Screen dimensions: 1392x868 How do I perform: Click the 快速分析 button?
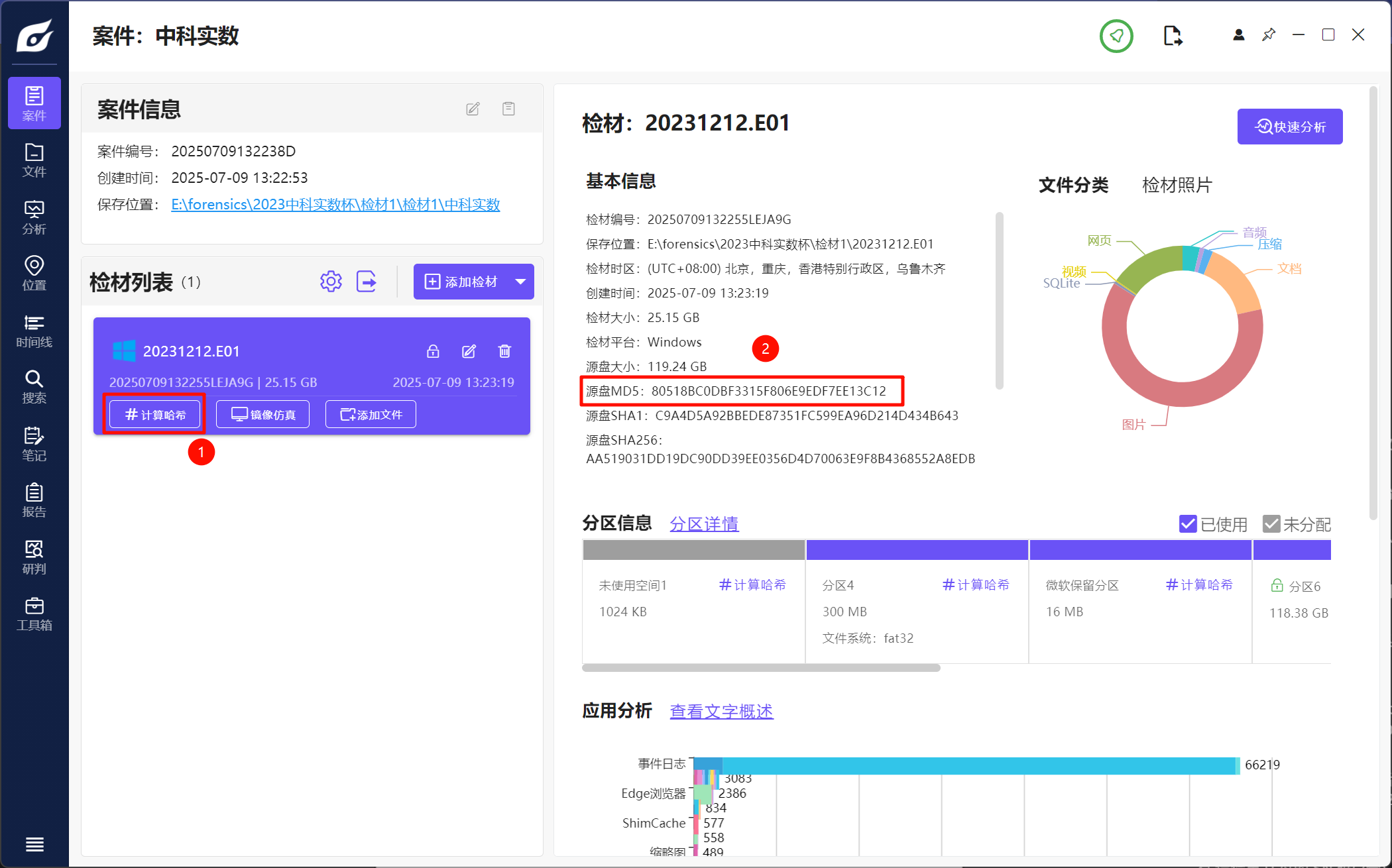(x=1289, y=127)
